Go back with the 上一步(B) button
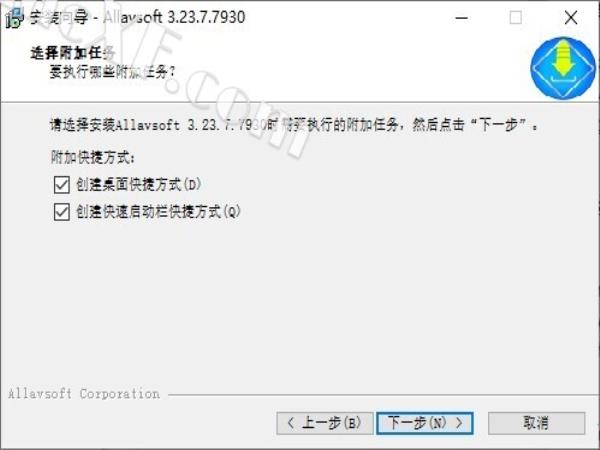Viewport: 600px width, 450px height. click(x=324, y=423)
